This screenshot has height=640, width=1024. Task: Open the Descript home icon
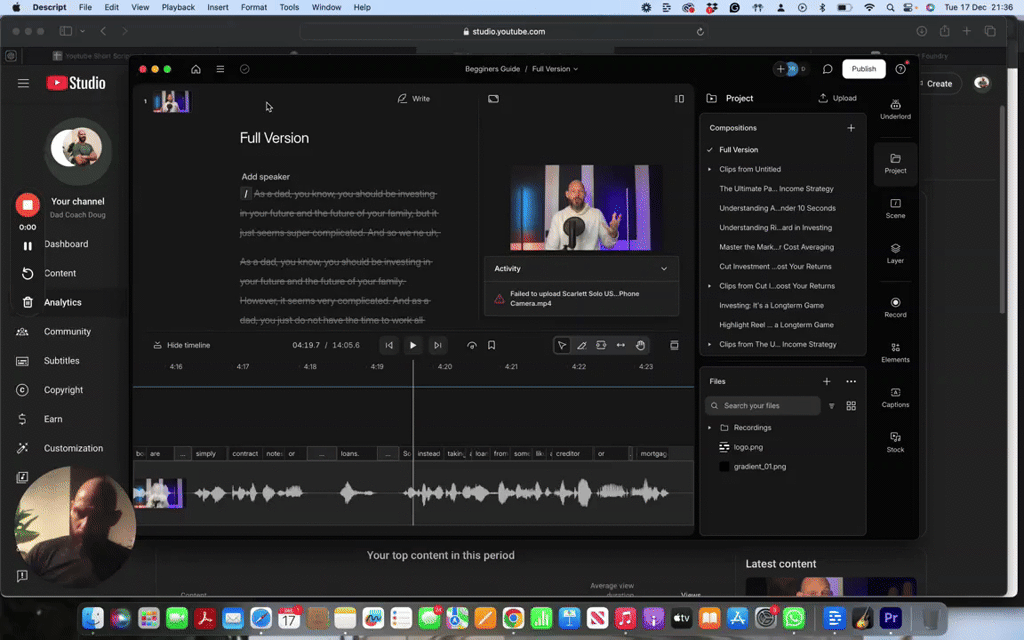pyautogui.click(x=196, y=69)
